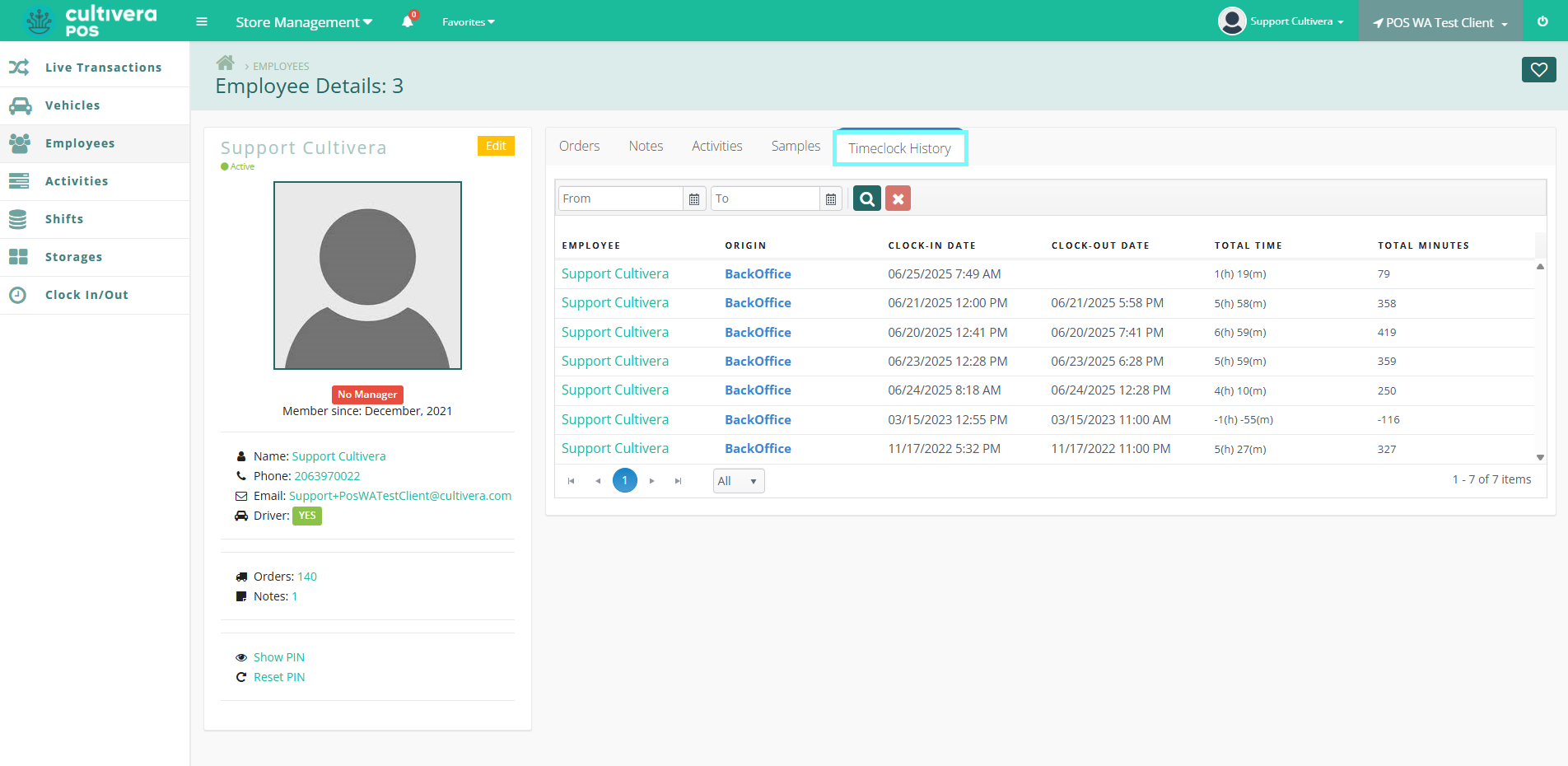Viewport: 1568px width, 766px height.
Task: Click the '-116' total minutes cell
Action: pos(1388,420)
